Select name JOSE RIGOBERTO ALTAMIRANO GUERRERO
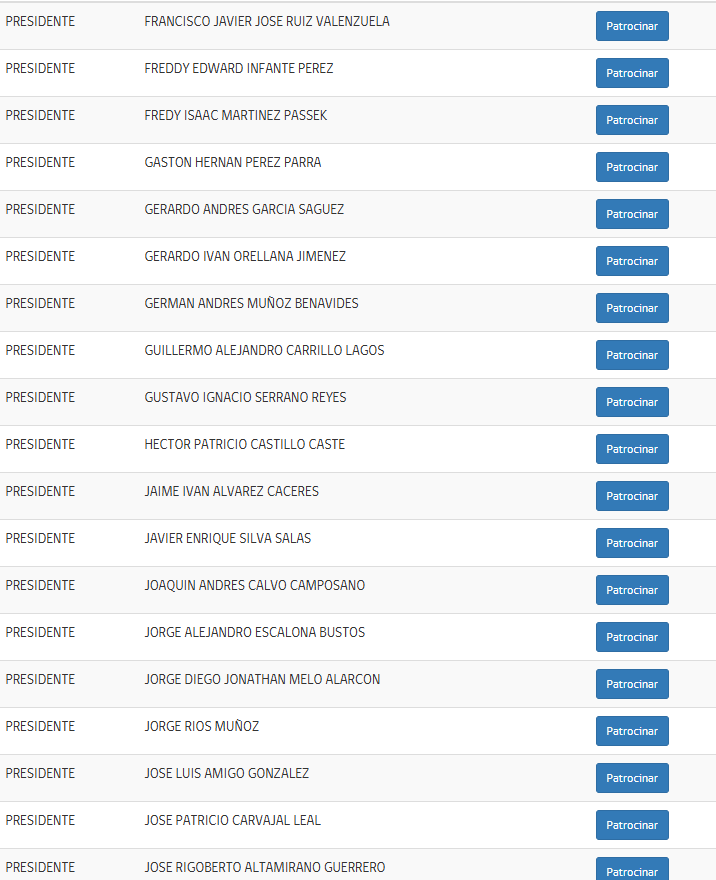716x880 pixels. [265, 868]
